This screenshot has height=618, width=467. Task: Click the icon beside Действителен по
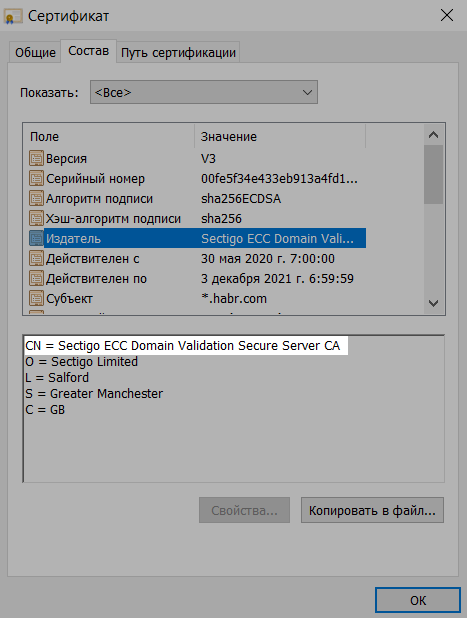(x=36, y=279)
